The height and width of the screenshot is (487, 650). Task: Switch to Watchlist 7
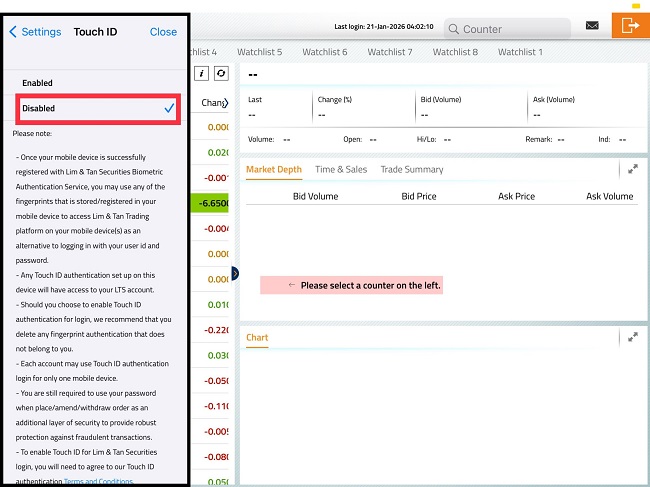pyautogui.click(x=390, y=52)
